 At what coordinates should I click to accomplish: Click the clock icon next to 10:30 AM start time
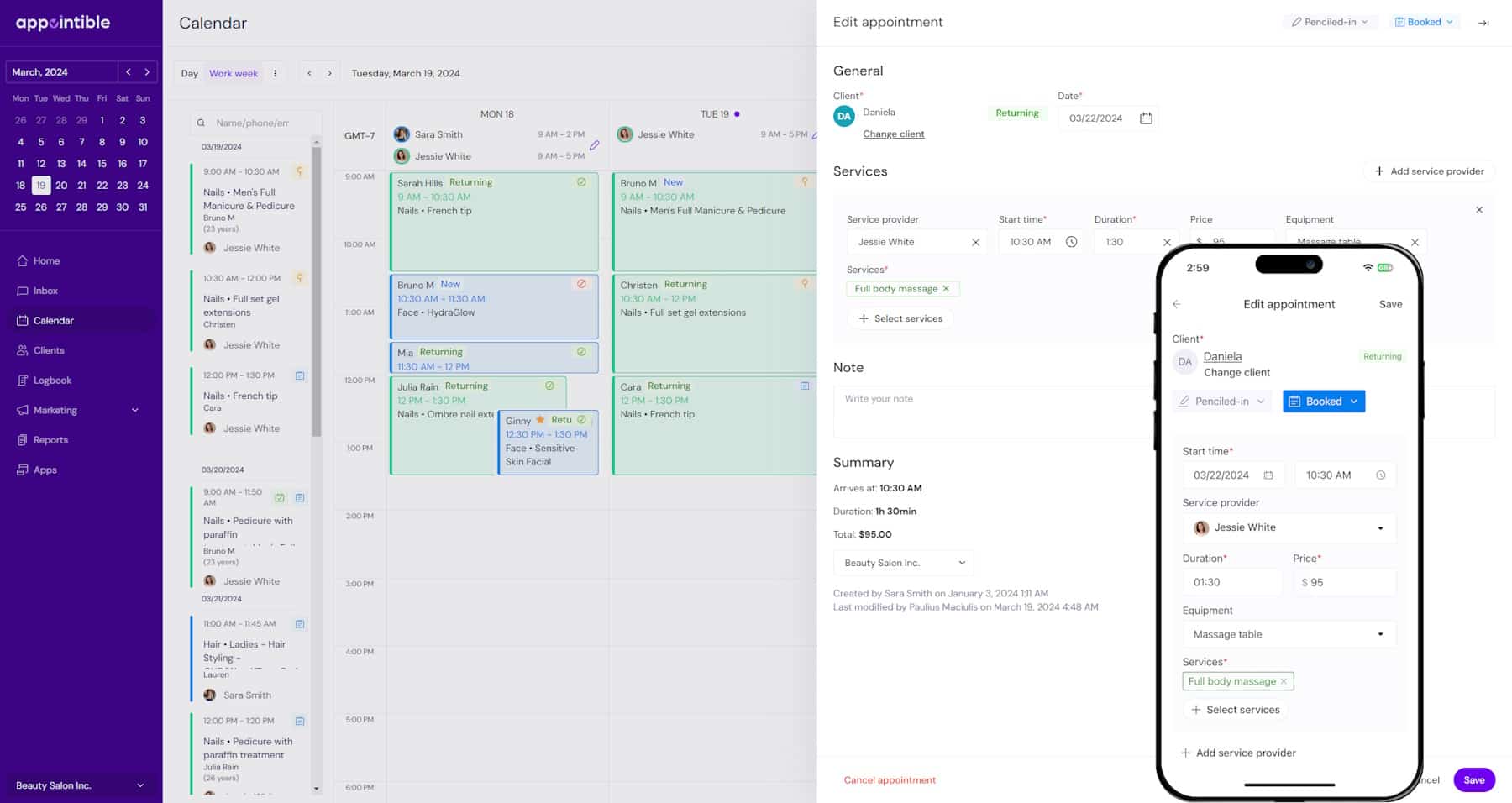point(1072,241)
